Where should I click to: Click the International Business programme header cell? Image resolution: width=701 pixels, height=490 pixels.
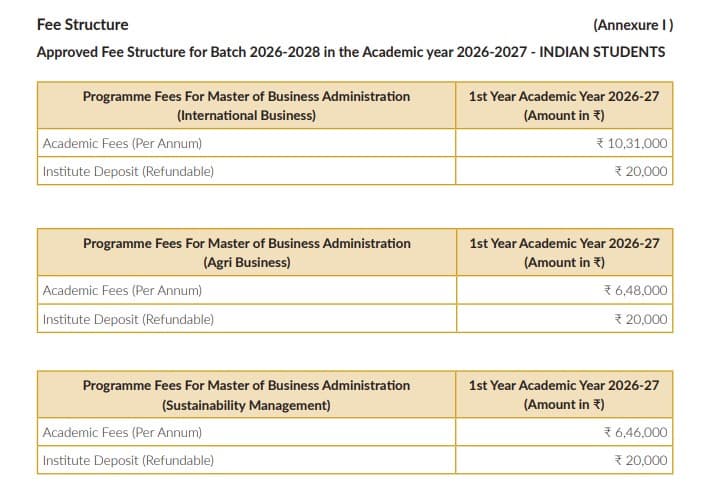tap(246, 105)
